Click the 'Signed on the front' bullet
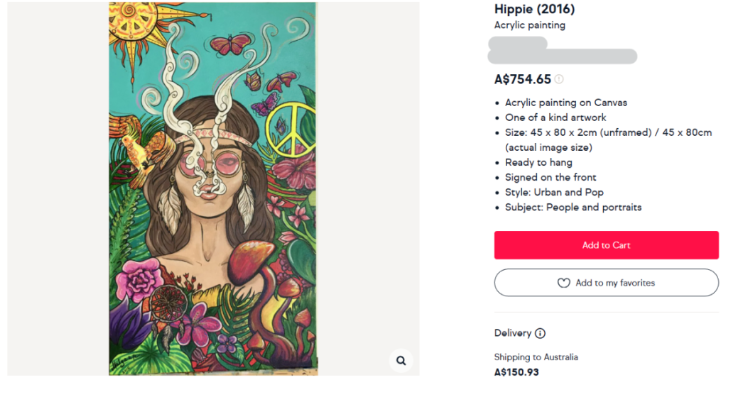Screen dimensions: 737x395 [550, 177]
